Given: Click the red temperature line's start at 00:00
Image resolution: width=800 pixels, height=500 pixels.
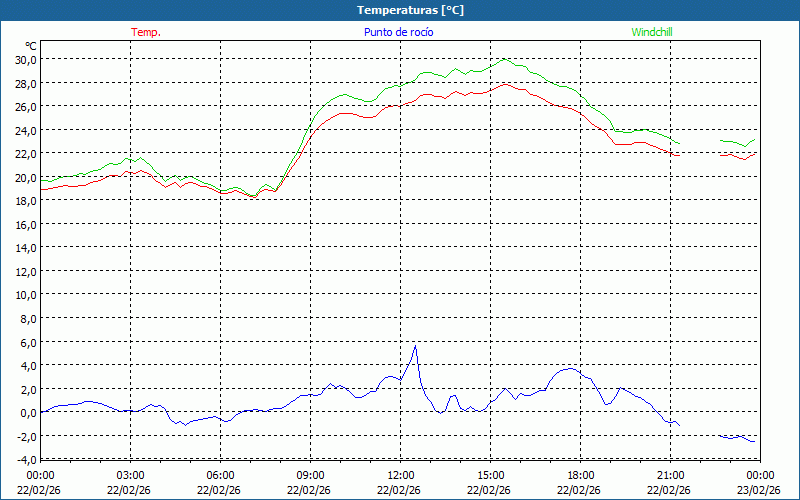Looking at the screenshot, I should (42, 189).
